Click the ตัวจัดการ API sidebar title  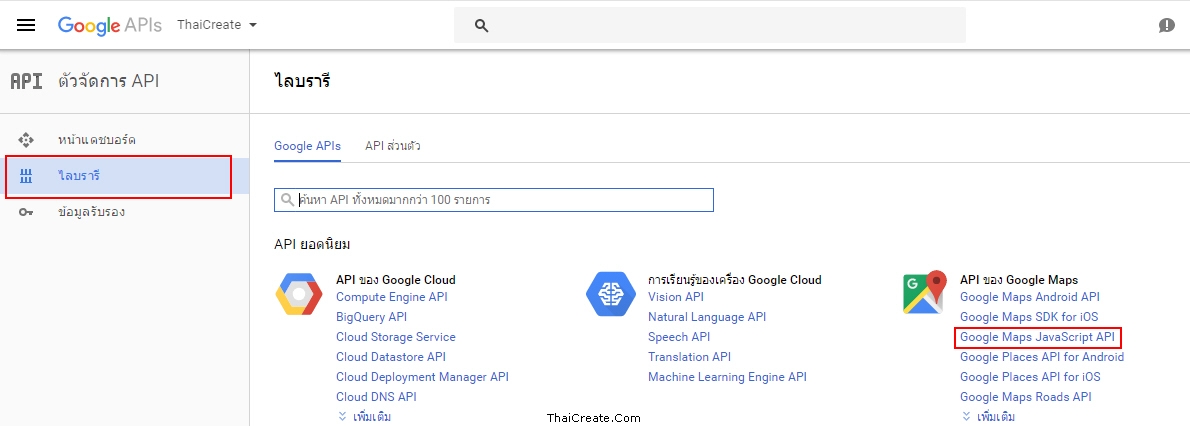click(109, 81)
